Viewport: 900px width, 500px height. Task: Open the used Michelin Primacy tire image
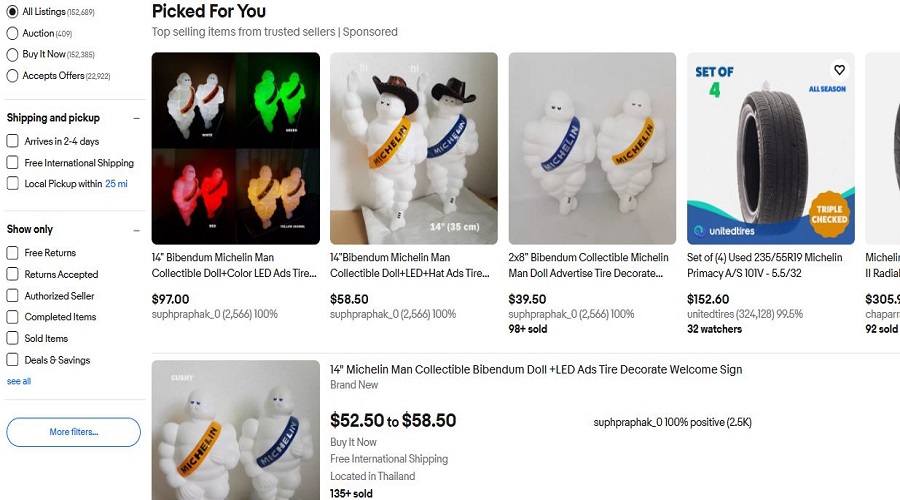point(770,148)
